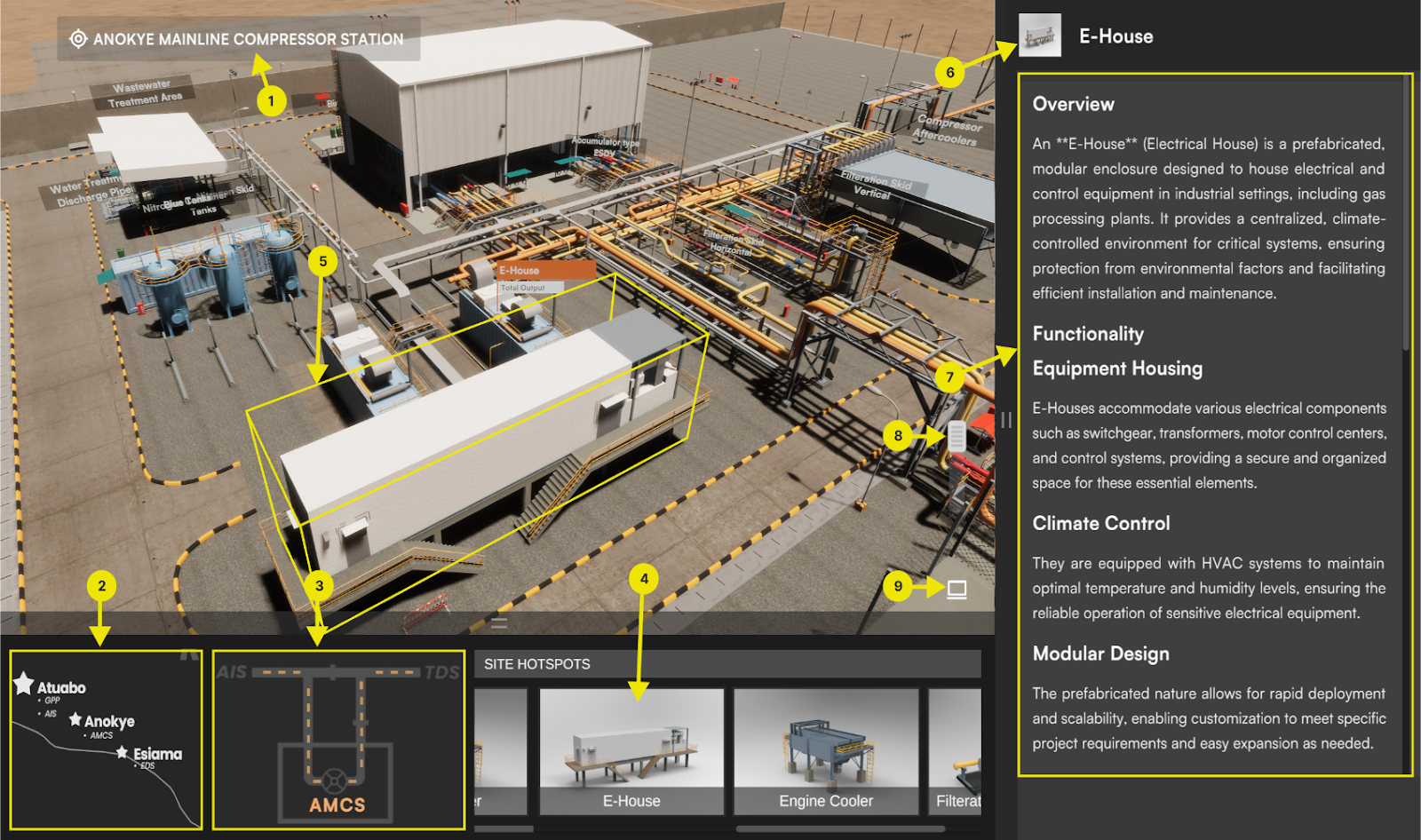Click the Atuabo star on the route map
The width and height of the screenshot is (1421, 840).
click(26, 682)
